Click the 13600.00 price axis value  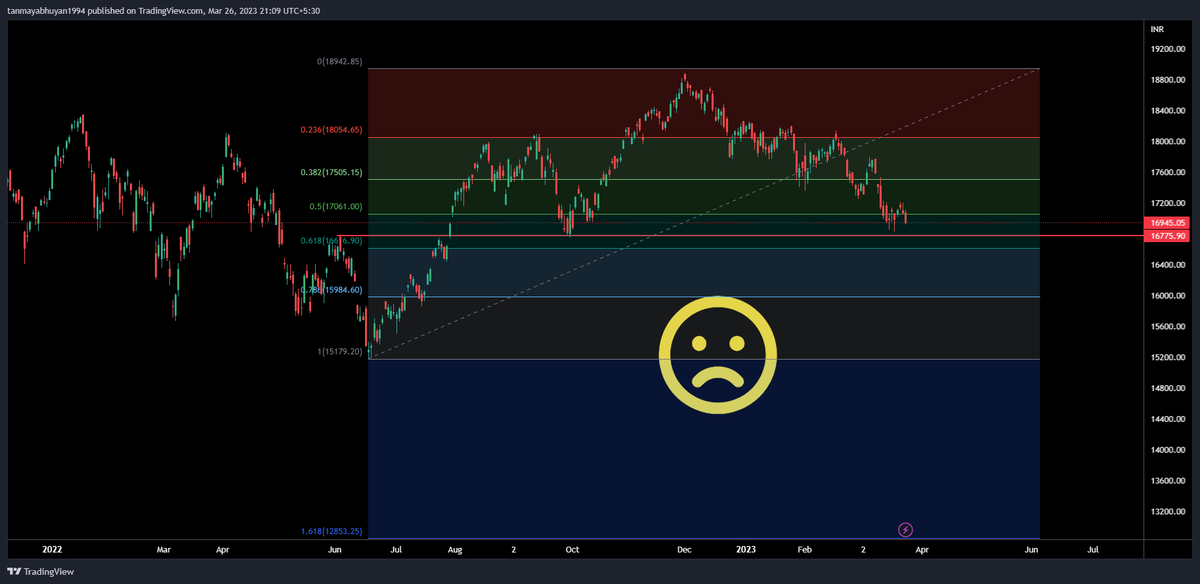tap(1167, 482)
